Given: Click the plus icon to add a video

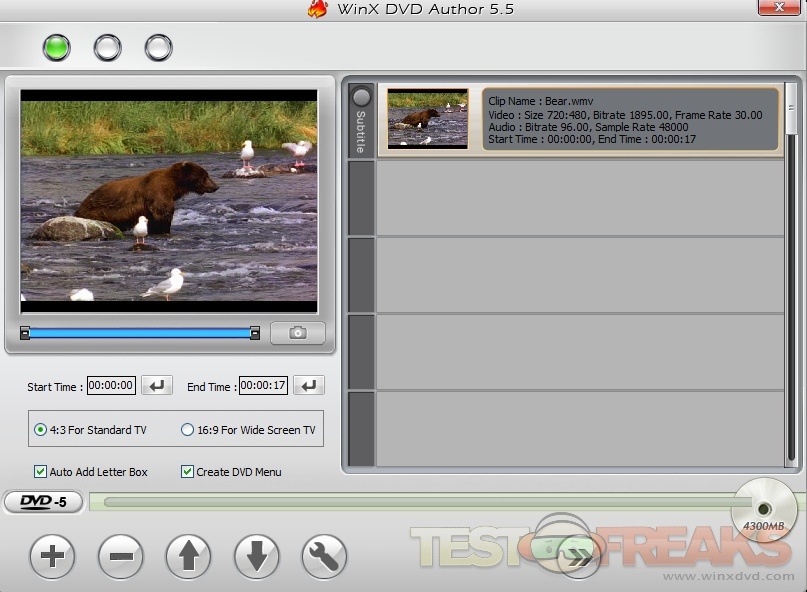Looking at the screenshot, I should [x=52, y=557].
